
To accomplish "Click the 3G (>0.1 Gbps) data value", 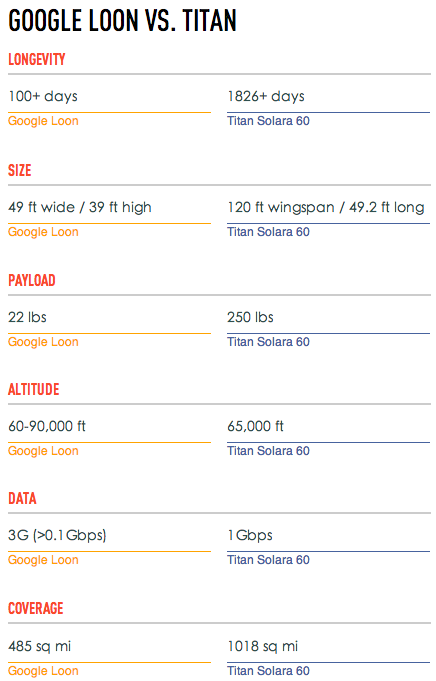I will coord(57,535).
